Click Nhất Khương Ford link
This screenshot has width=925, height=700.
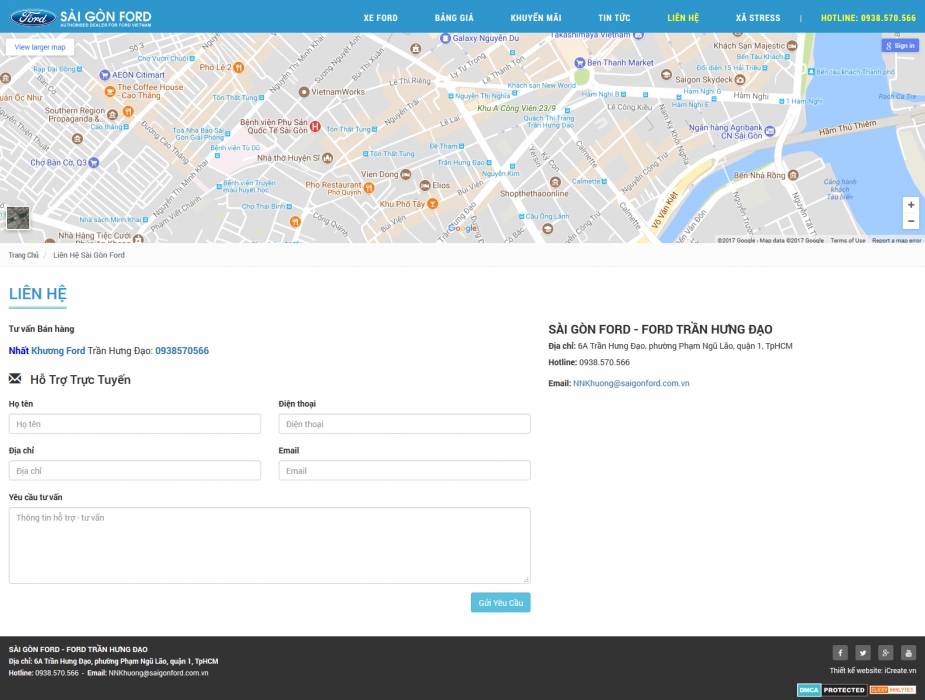tap(47, 351)
